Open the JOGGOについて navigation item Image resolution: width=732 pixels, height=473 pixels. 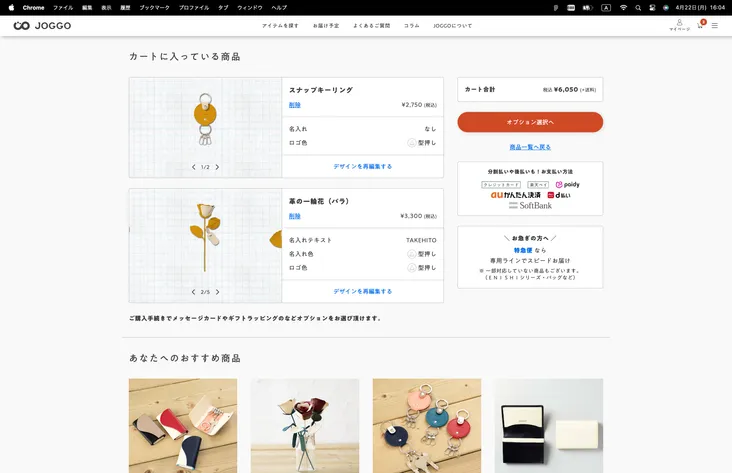tap(452, 25)
